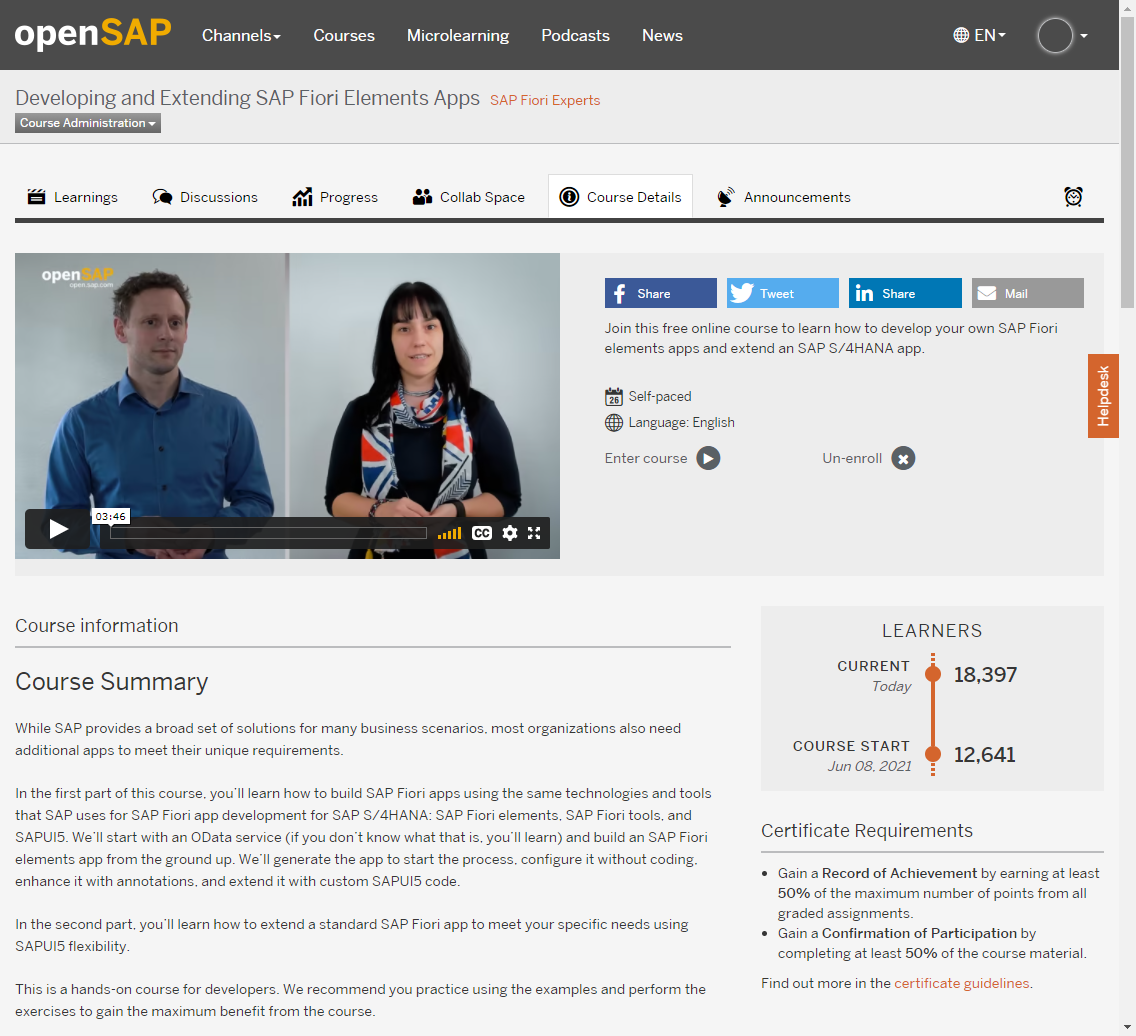Click the Enter course play icon
This screenshot has width=1136, height=1036.
(708, 459)
